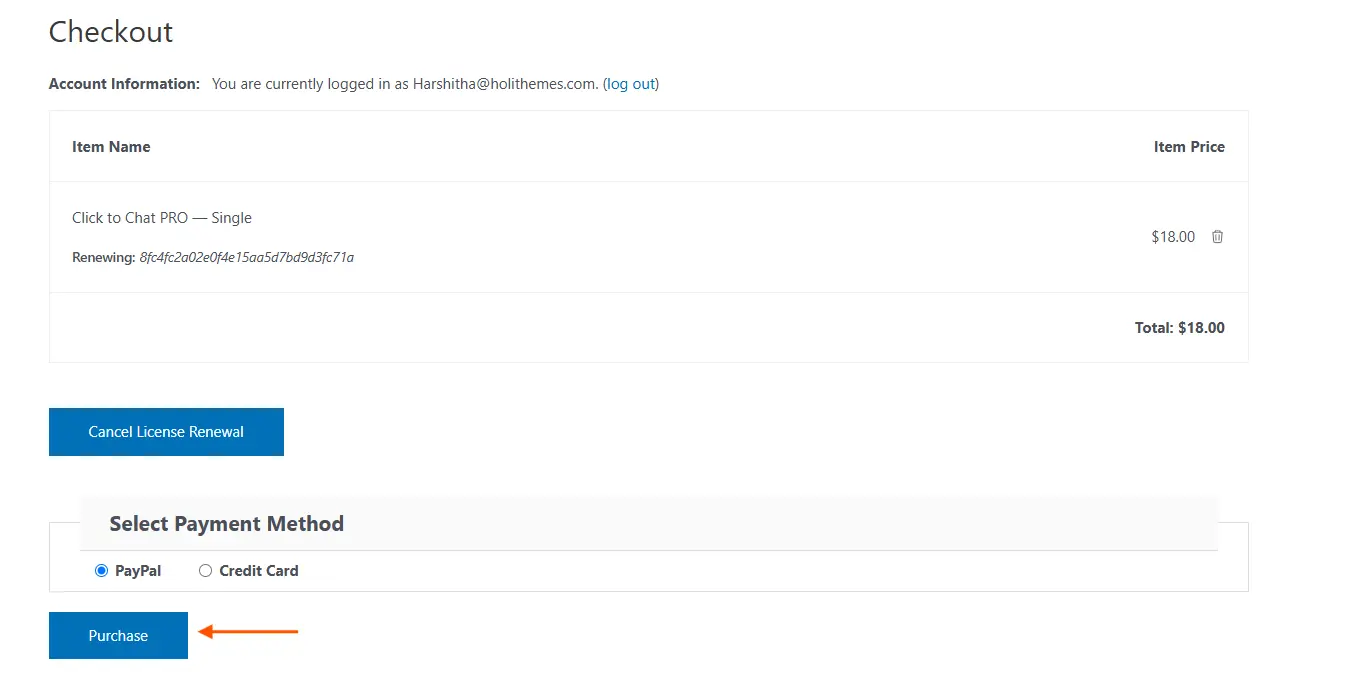Click the Item Price column header

[1188, 147]
